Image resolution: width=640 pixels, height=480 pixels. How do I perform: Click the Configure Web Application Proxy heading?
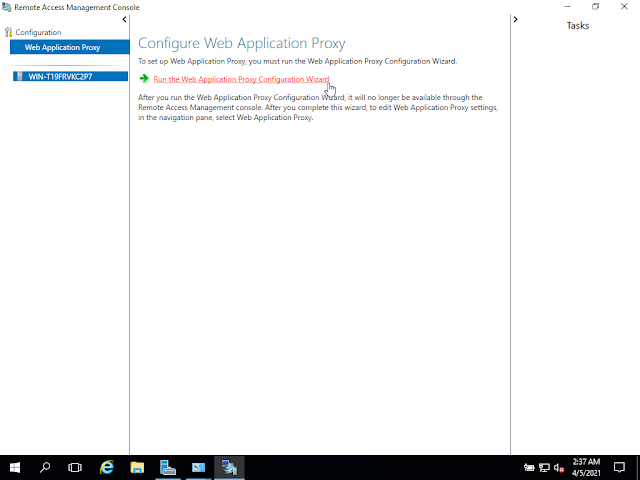[x=242, y=43]
